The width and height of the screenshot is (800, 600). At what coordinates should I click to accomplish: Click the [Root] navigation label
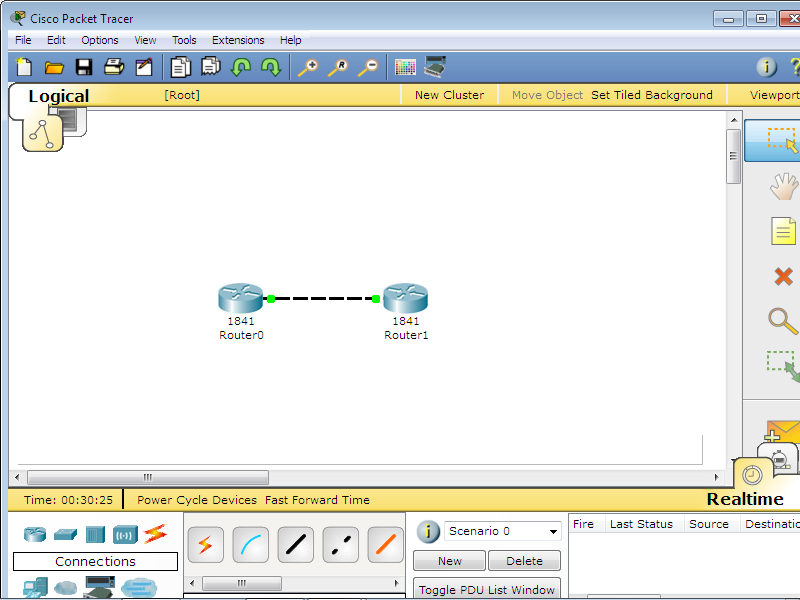click(x=182, y=95)
